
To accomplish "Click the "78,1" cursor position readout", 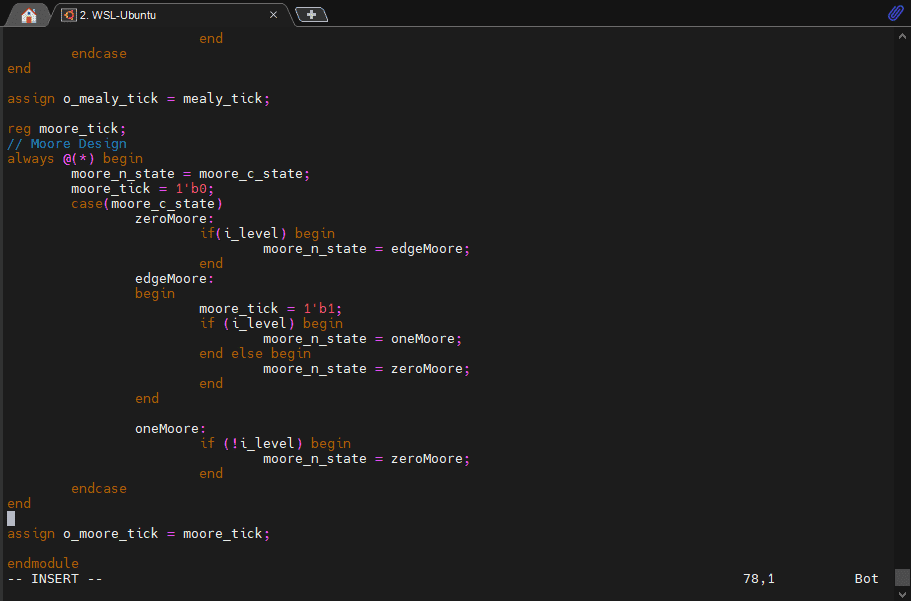I will pos(759,579).
